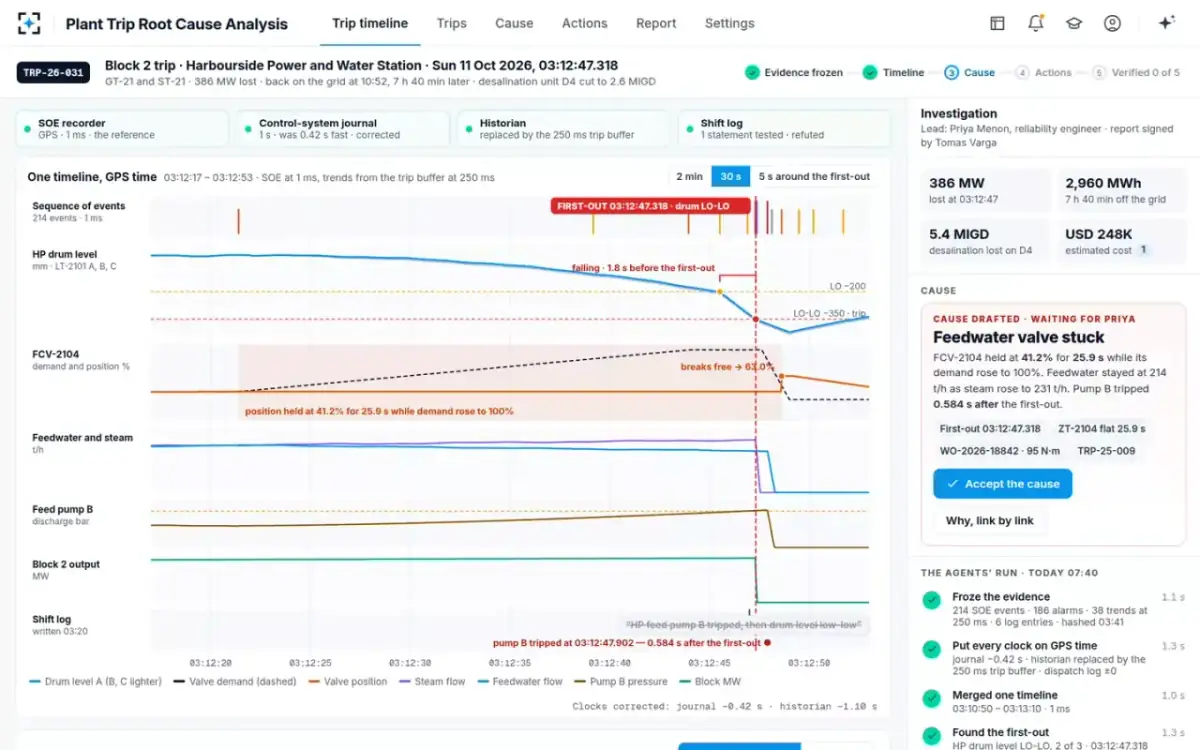Open the layout panel icon

point(997,23)
